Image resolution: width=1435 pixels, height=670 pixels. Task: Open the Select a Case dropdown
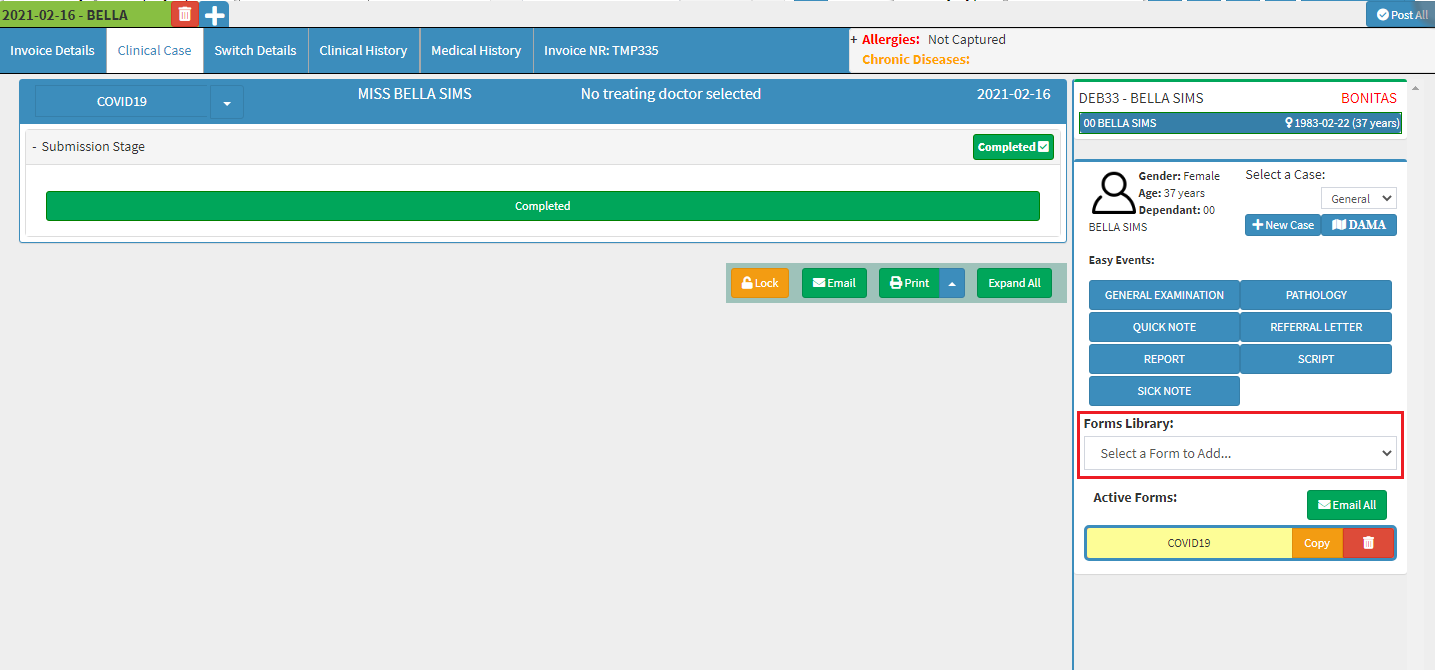[1358, 199]
